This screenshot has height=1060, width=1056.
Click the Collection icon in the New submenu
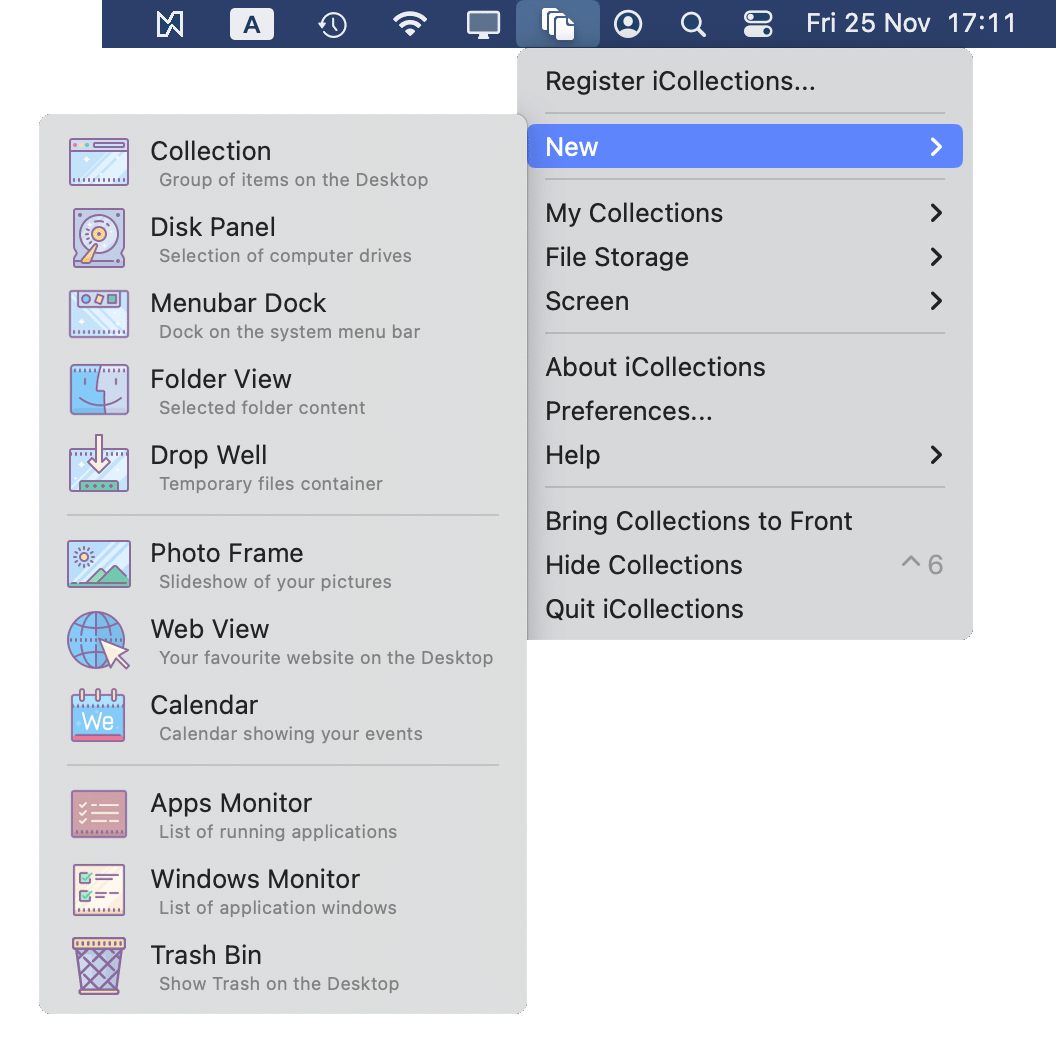tap(99, 162)
